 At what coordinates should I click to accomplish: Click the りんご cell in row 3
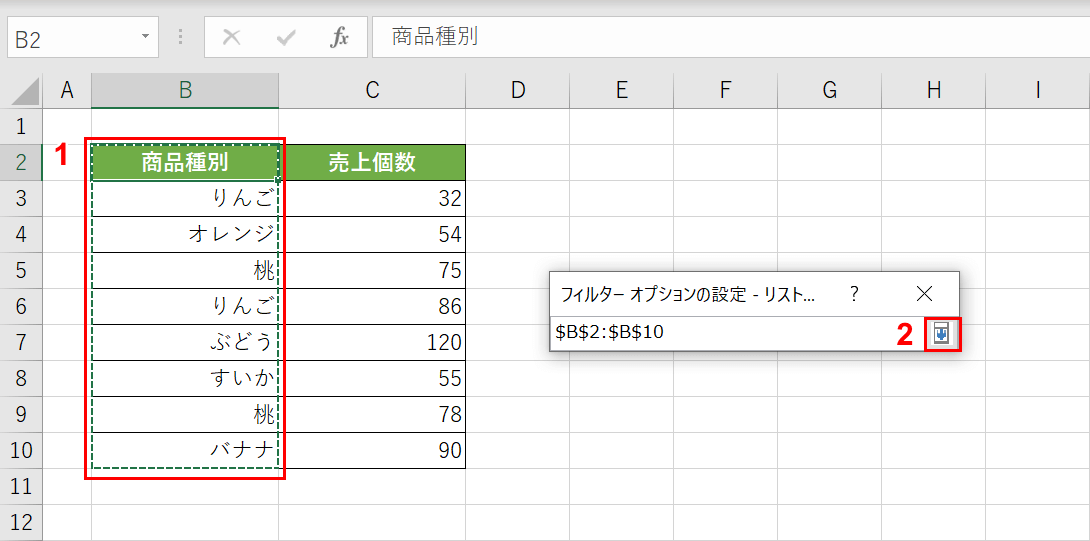tap(185, 199)
